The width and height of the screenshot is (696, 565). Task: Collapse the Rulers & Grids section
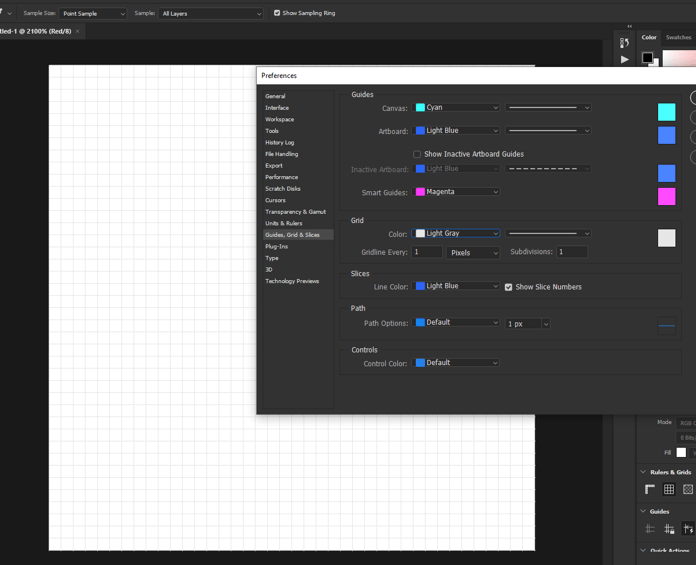point(643,472)
